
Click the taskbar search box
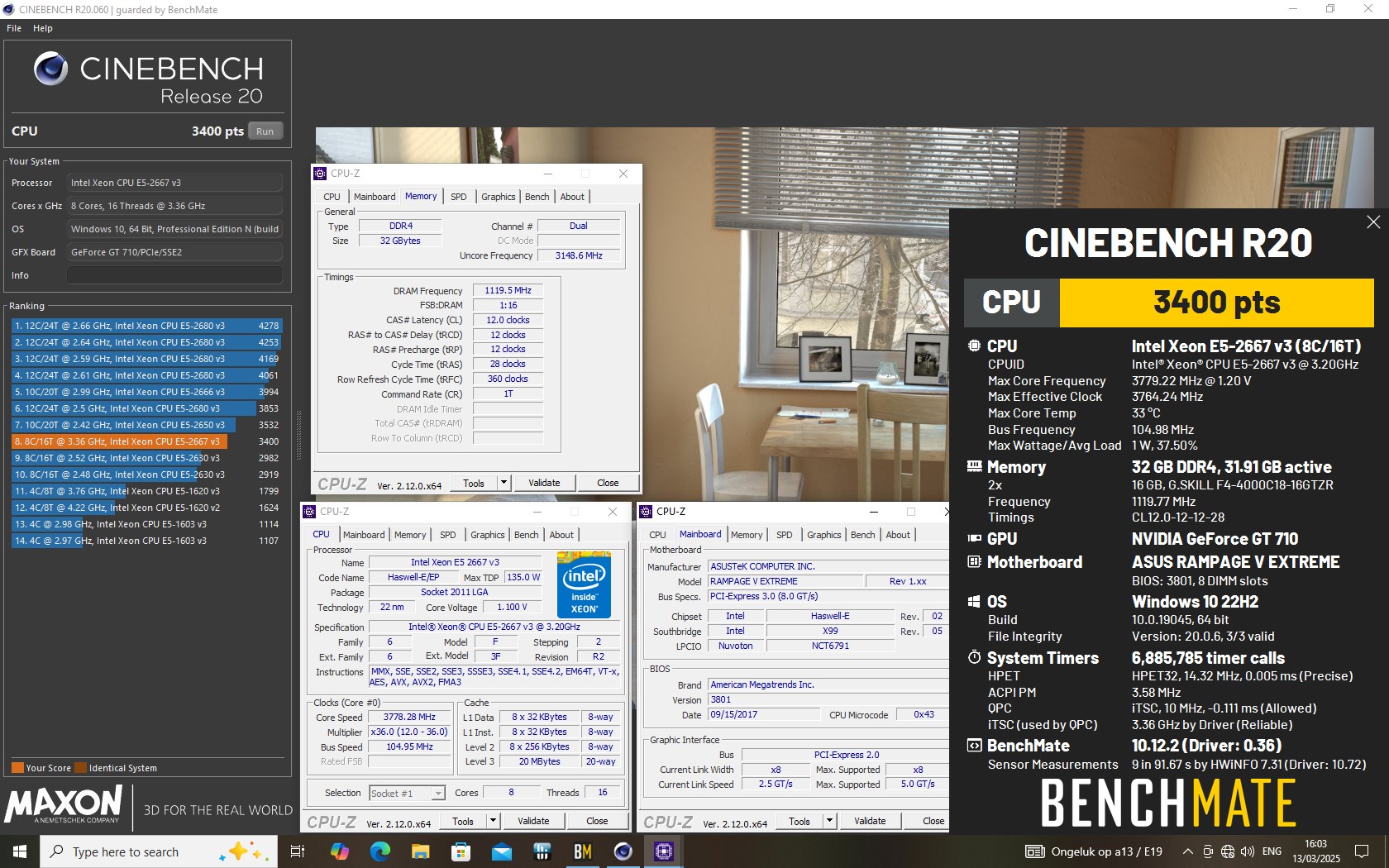[157, 851]
